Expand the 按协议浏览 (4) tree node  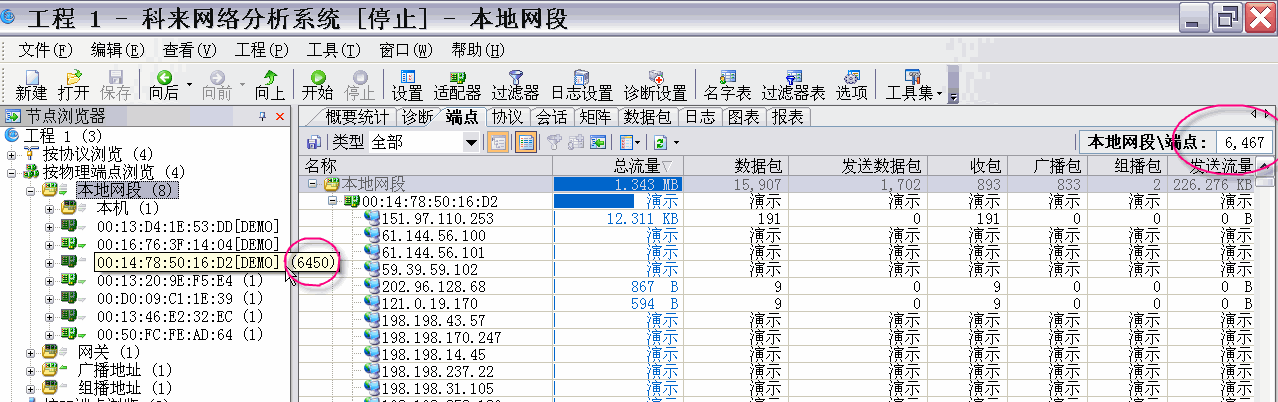[11, 154]
